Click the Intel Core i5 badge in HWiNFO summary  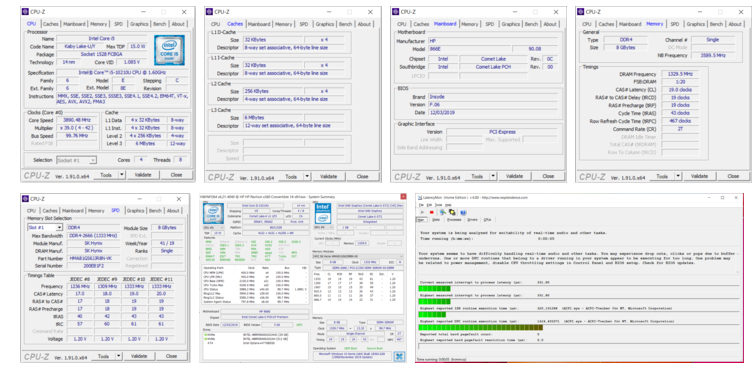213,214
